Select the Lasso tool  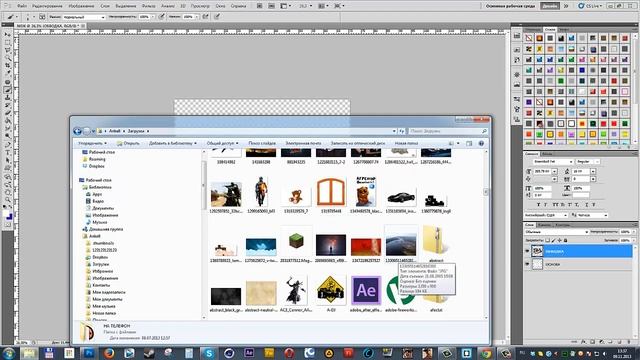coord(8,50)
